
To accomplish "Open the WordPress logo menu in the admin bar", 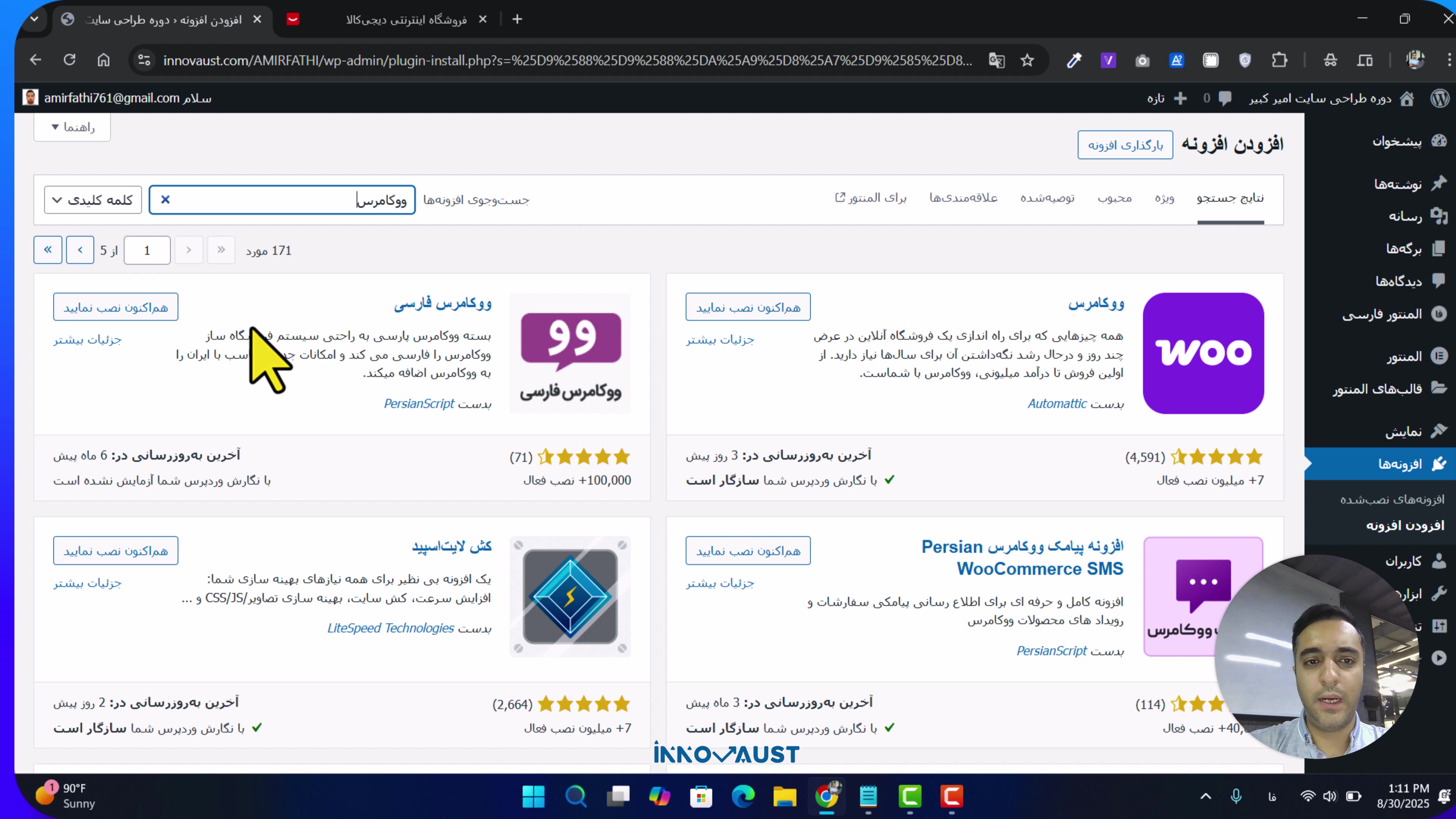I will 1440,98.
